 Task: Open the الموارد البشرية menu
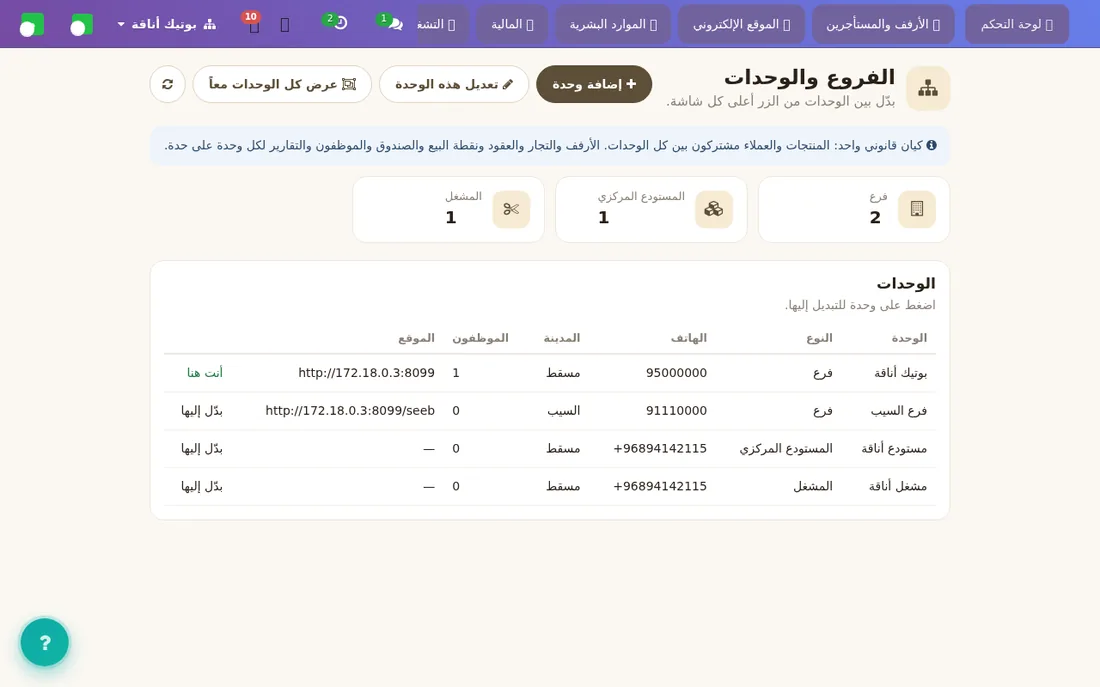coord(612,25)
